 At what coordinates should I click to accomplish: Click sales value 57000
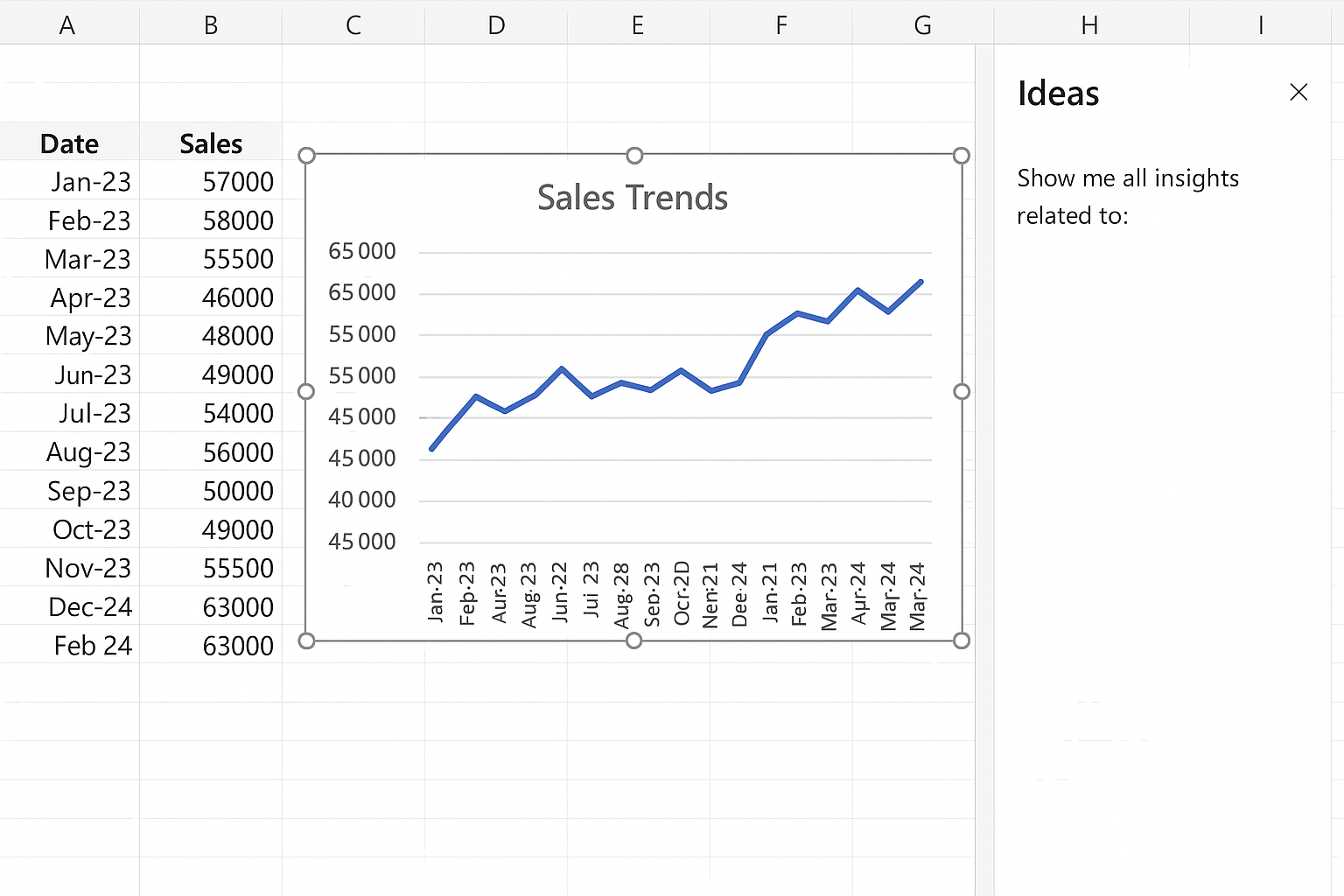pyautogui.click(x=211, y=181)
